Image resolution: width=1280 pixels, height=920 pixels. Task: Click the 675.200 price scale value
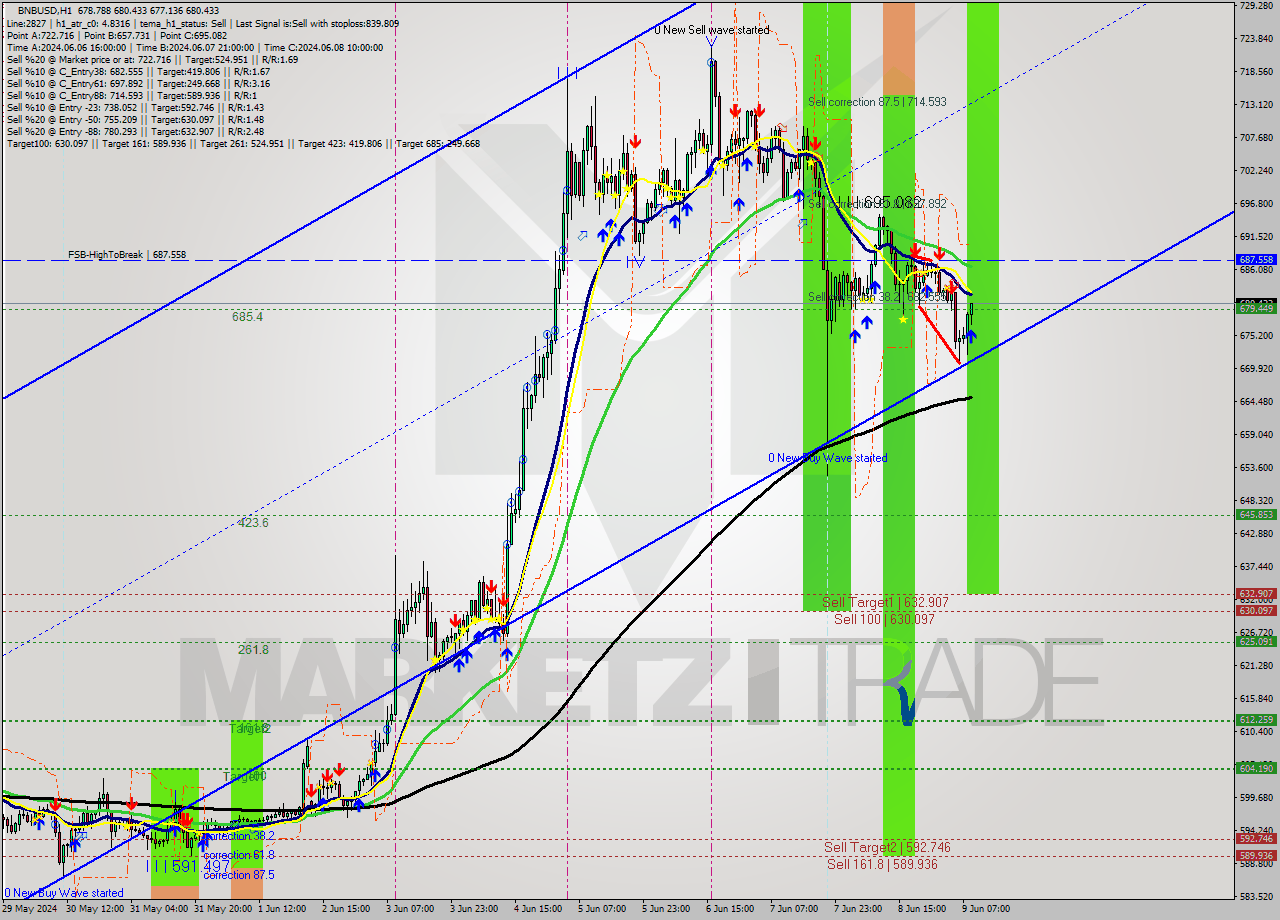[1256, 335]
